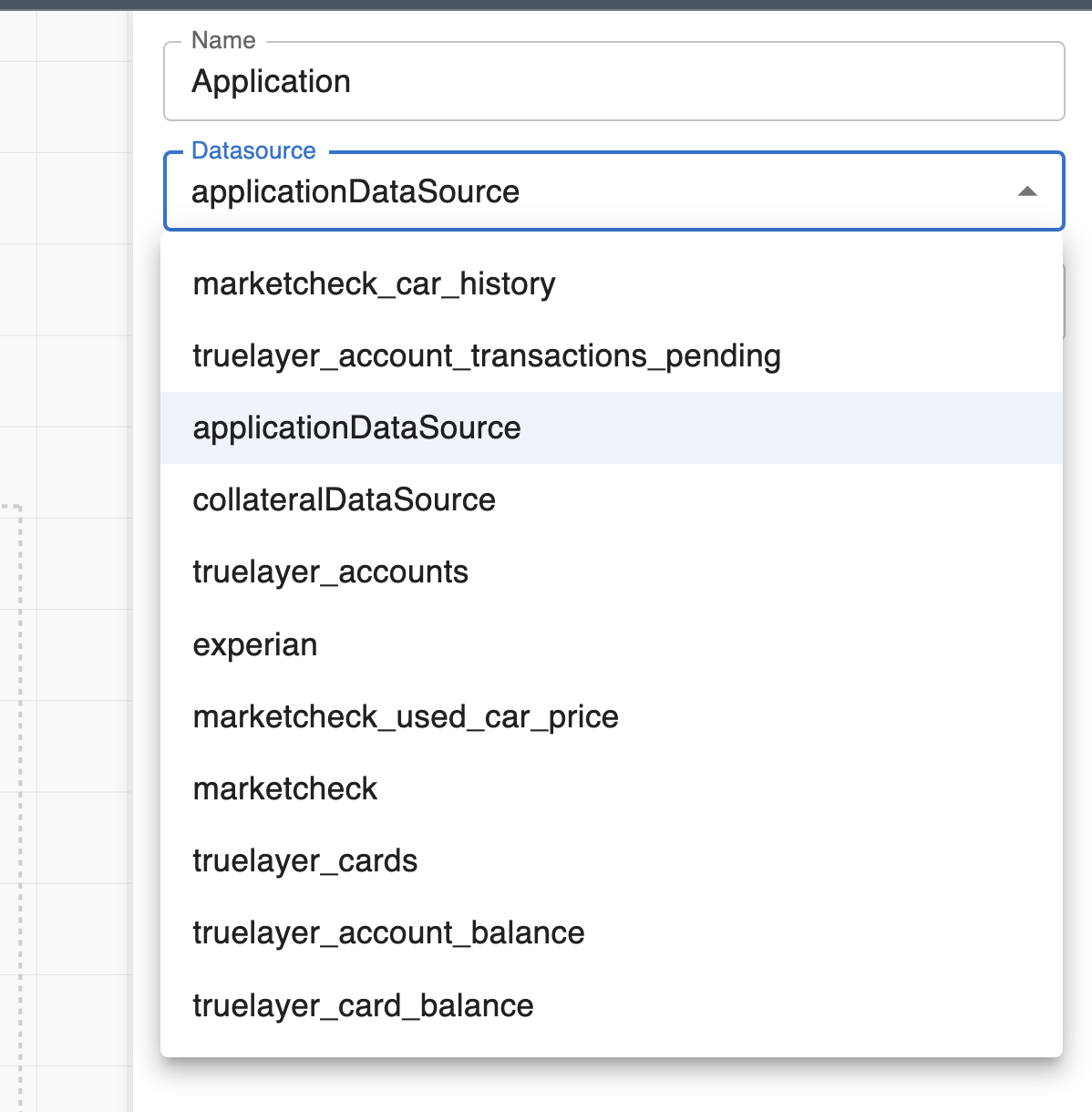Choose truelayer_account_balance option
Screen dimensions: 1092x1112
tap(388, 932)
